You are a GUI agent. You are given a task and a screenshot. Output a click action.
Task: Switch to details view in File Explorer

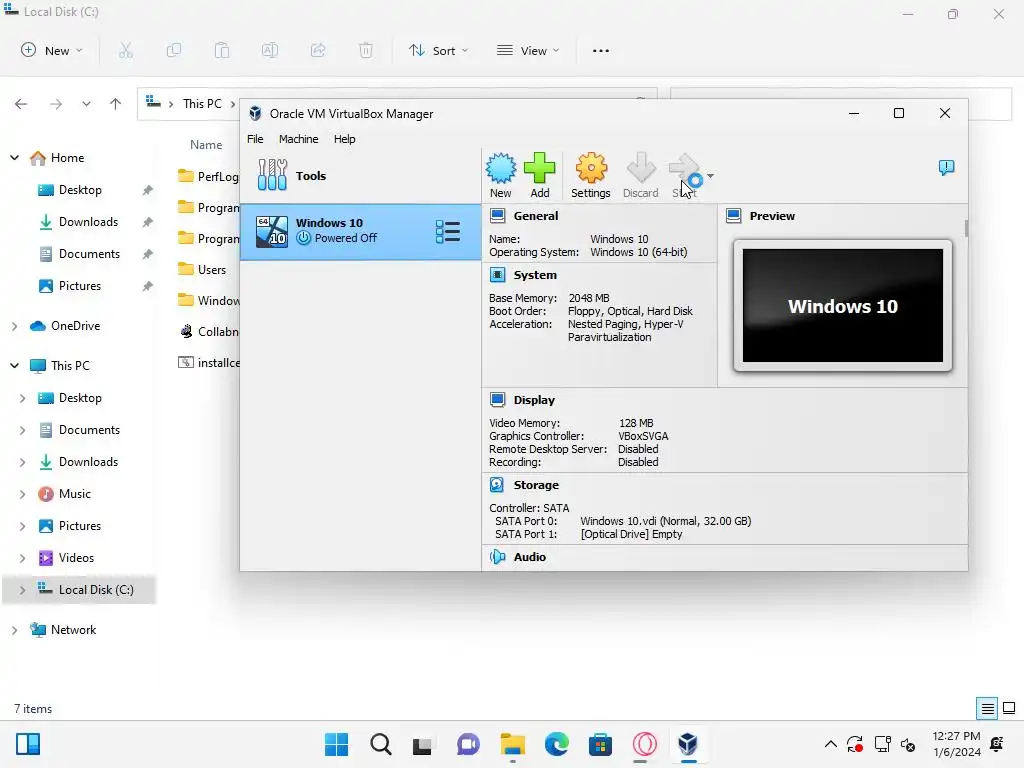click(987, 709)
